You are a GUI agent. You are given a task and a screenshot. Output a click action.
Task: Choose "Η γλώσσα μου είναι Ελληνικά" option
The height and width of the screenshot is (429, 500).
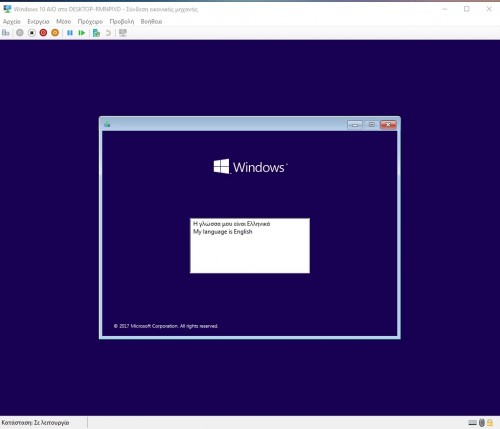click(x=232, y=224)
